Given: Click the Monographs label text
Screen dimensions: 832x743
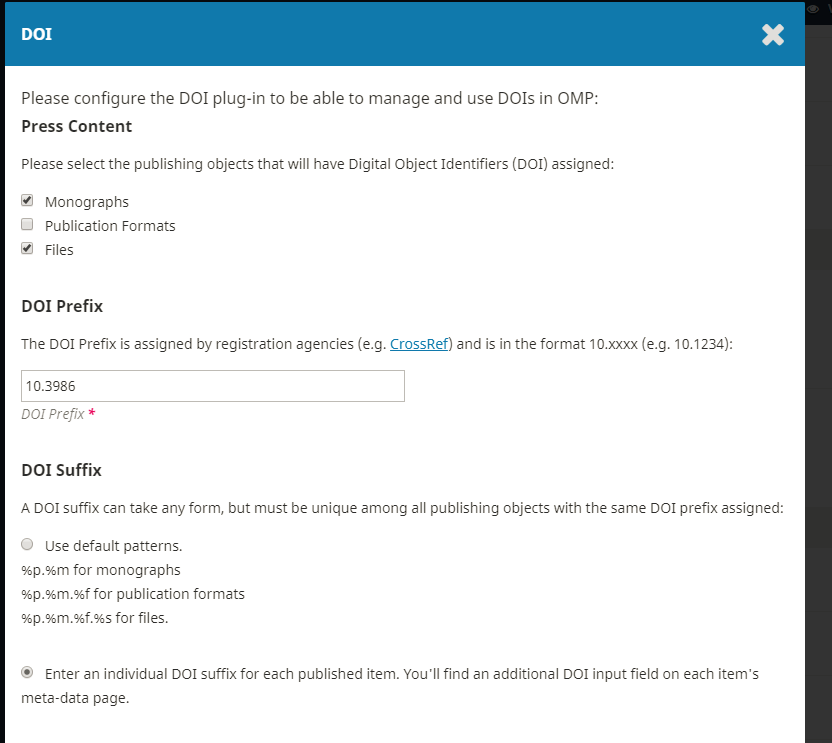Looking at the screenshot, I should (87, 202).
